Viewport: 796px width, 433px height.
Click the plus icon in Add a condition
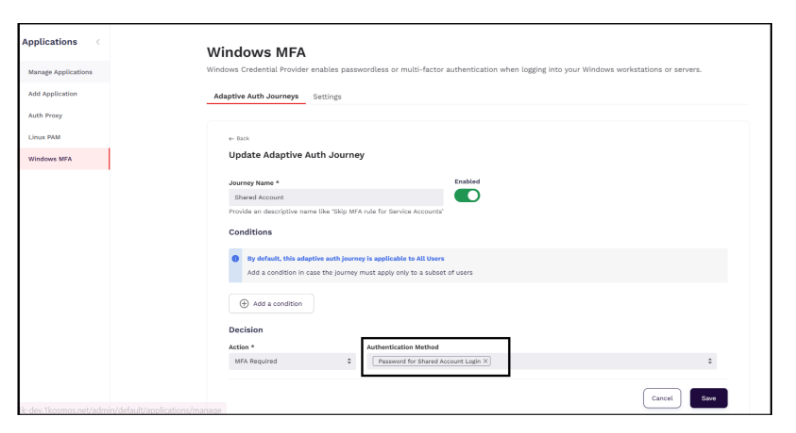point(244,303)
